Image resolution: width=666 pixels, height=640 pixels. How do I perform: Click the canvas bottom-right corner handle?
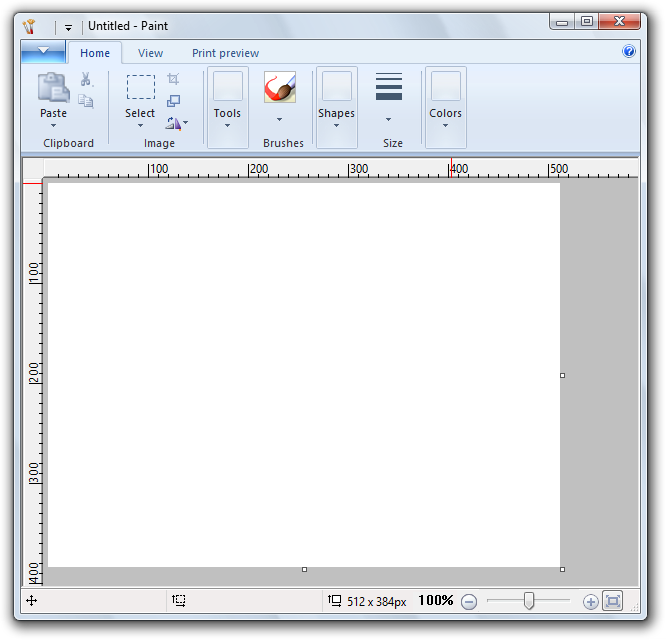click(562, 570)
